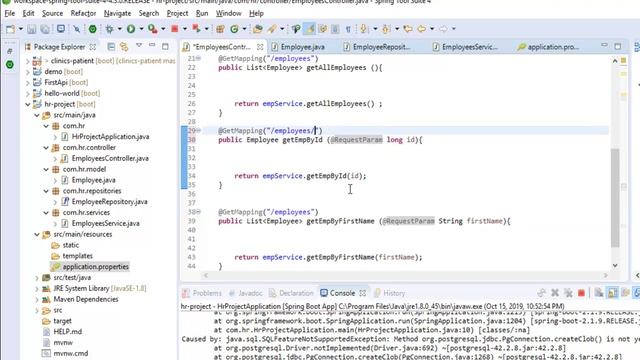The width and height of the screenshot is (640, 360).
Task: Close the EmployeesController editor tab
Action: [260, 47]
